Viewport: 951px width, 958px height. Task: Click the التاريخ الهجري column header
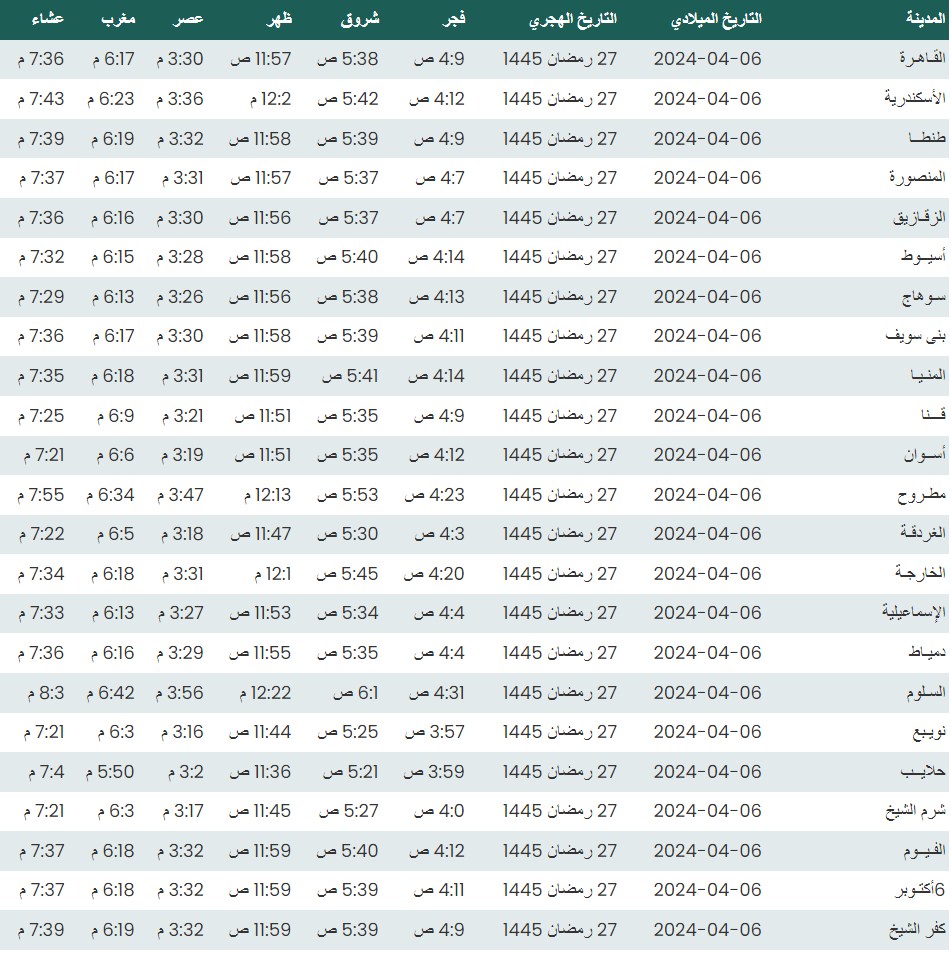click(570, 19)
